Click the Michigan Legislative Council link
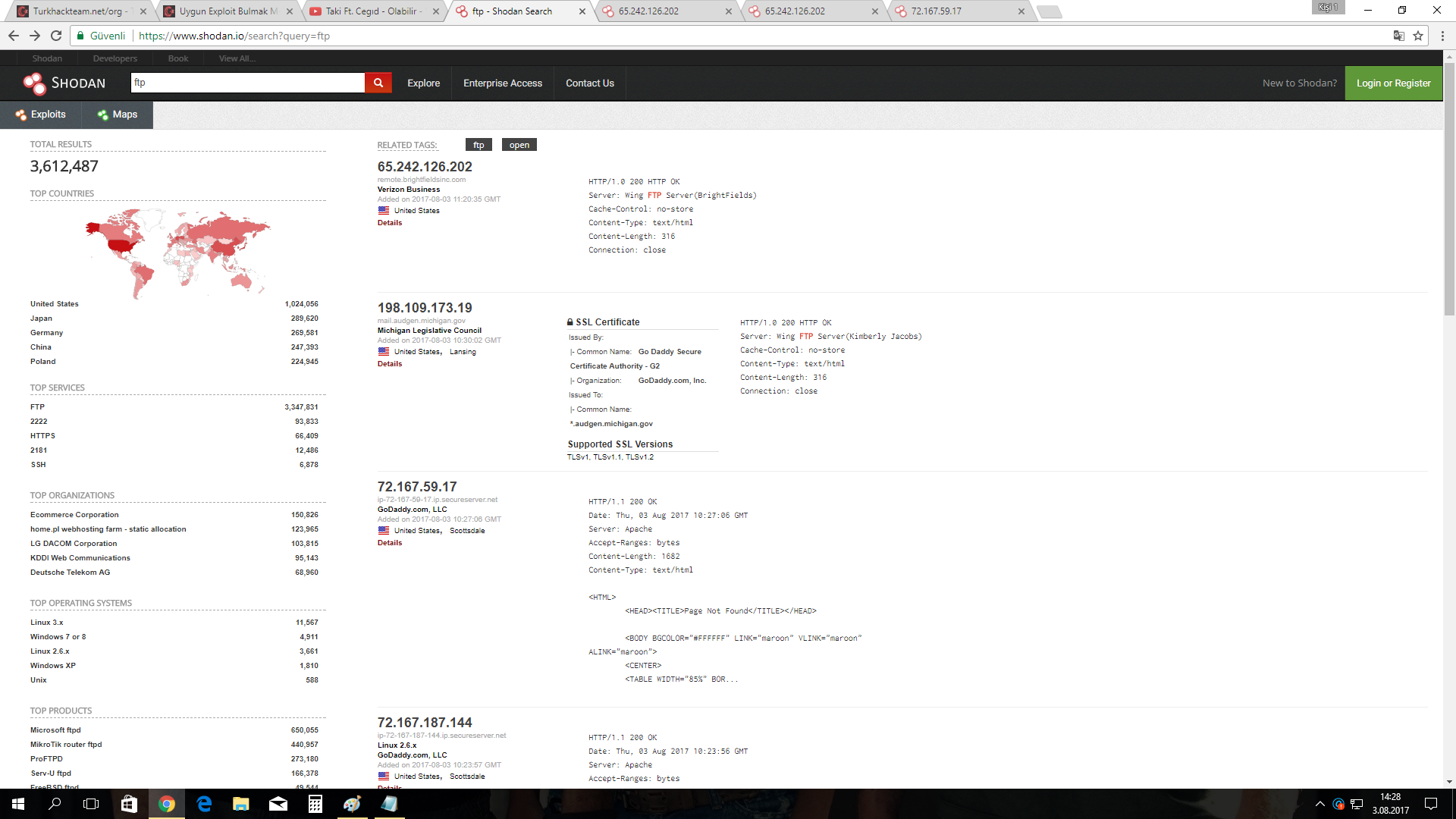The height and width of the screenshot is (819, 1456). click(429, 331)
